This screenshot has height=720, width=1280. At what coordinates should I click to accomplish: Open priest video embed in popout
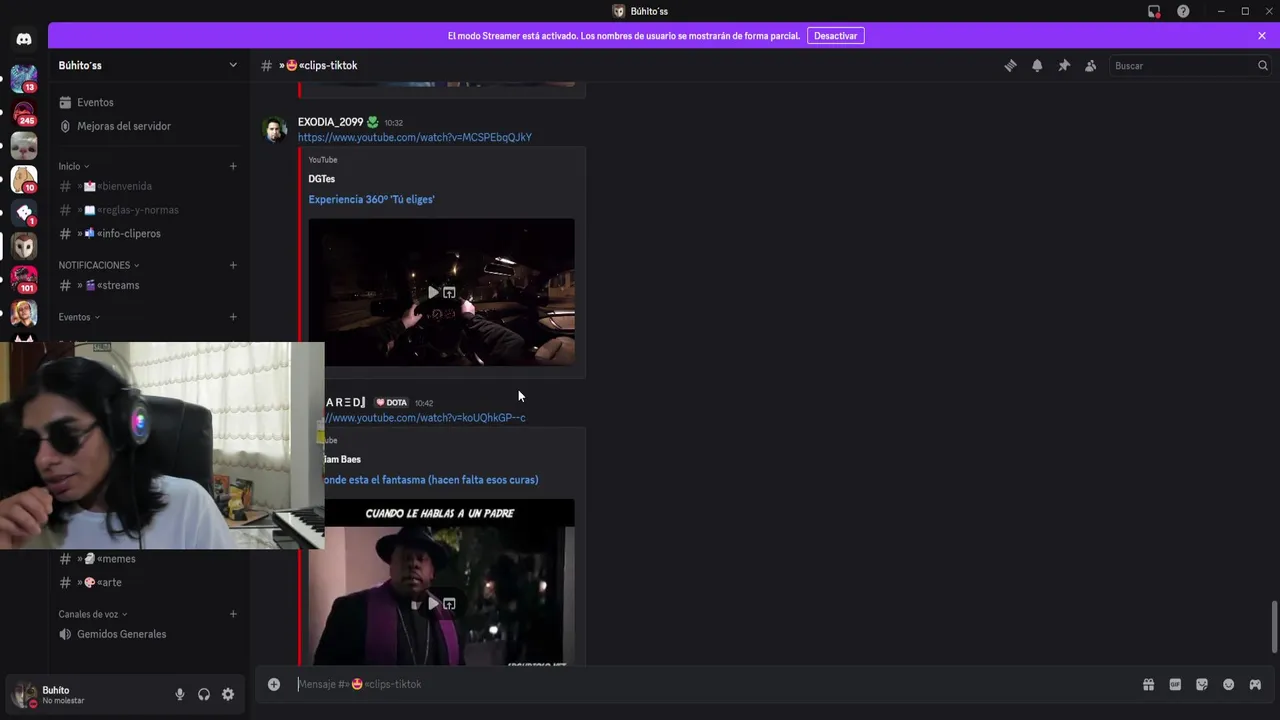(x=449, y=604)
